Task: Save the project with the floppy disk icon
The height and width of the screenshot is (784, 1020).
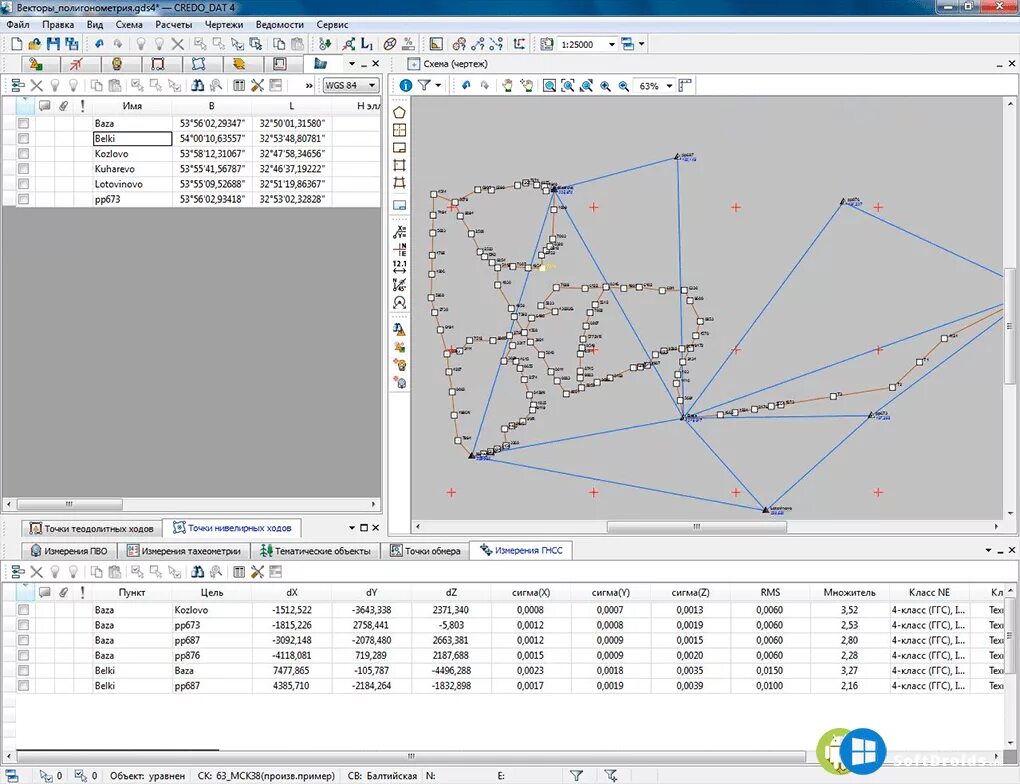Action: 53,44
